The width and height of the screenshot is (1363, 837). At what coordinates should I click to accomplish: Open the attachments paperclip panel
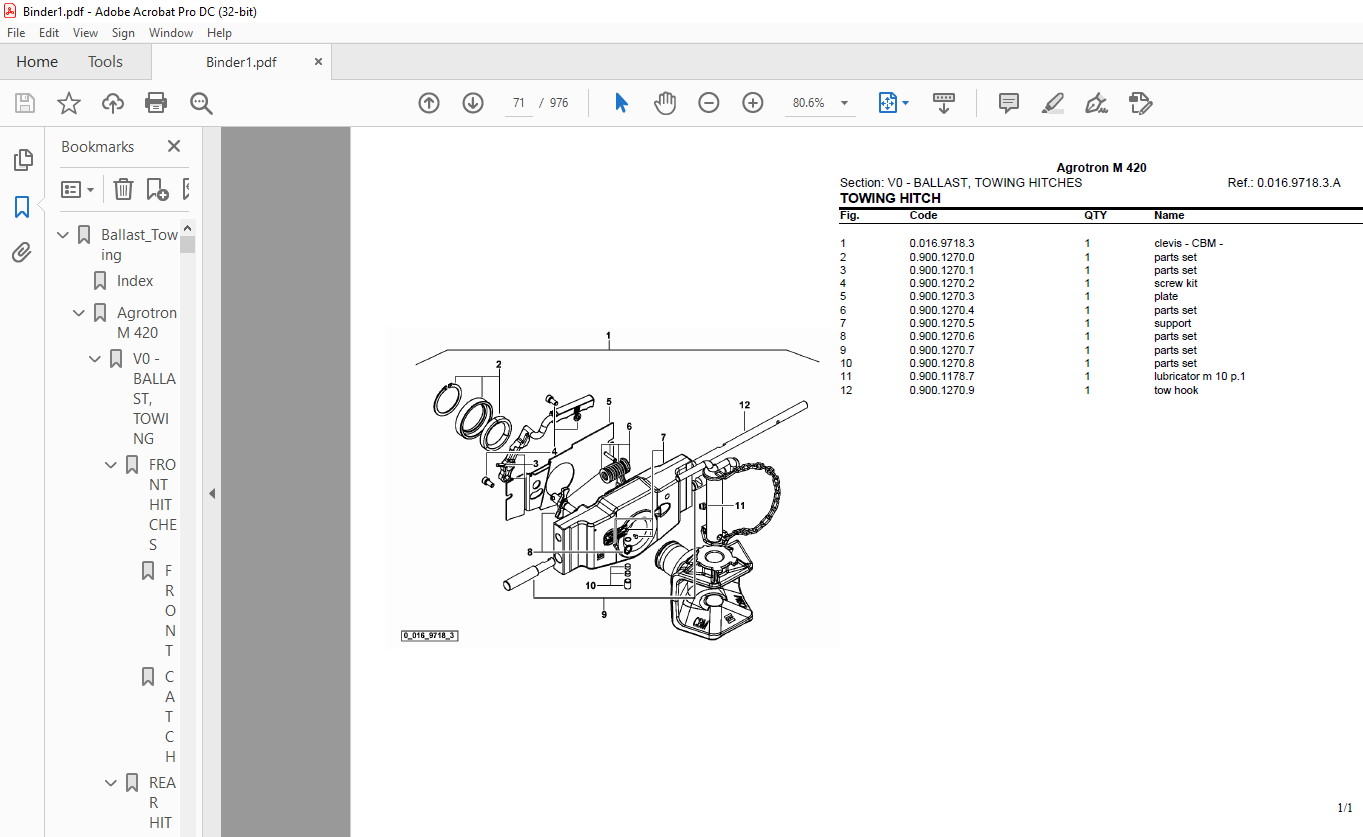click(x=22, y=253)
